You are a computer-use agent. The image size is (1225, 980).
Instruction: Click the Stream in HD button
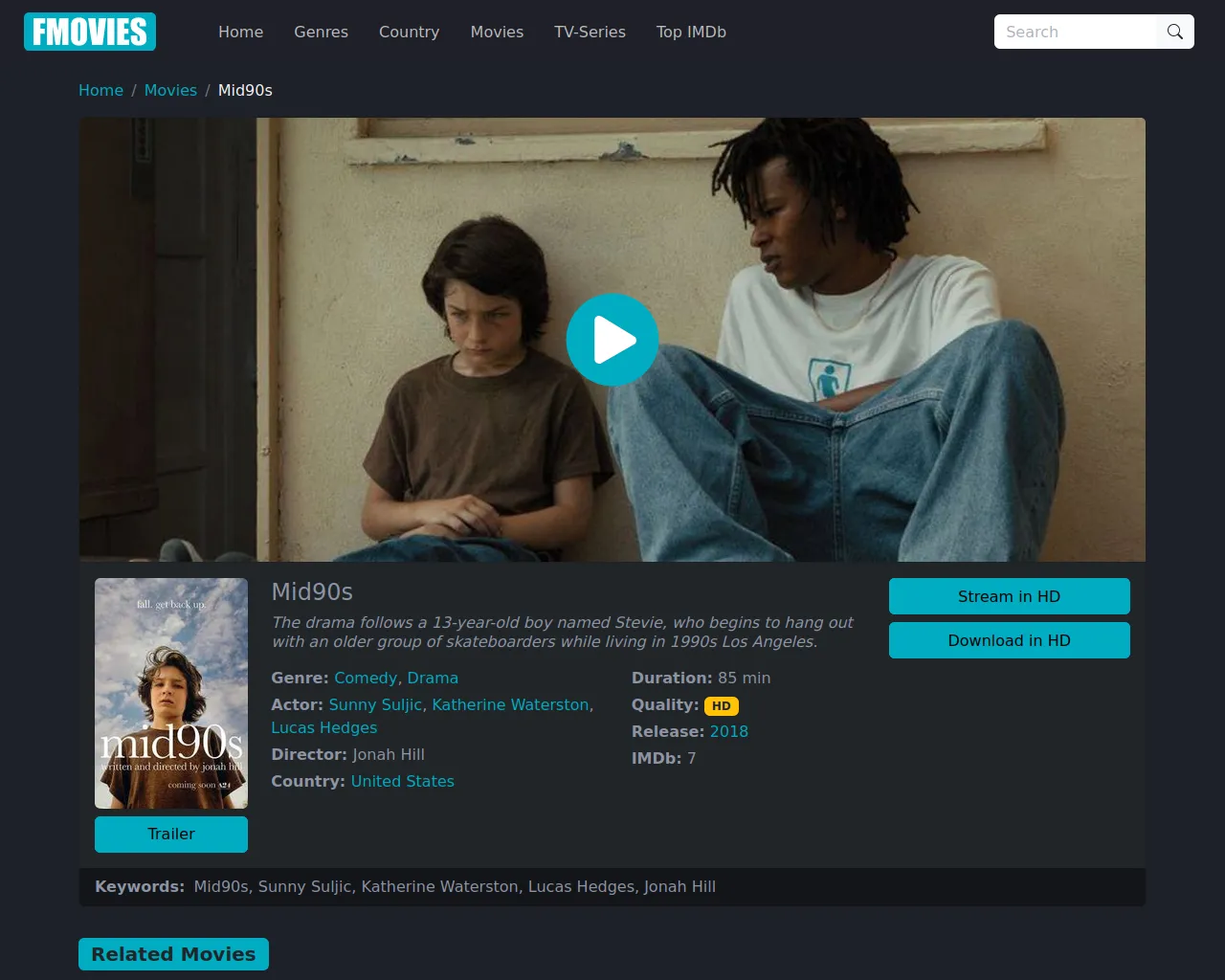pos(1010,596)
